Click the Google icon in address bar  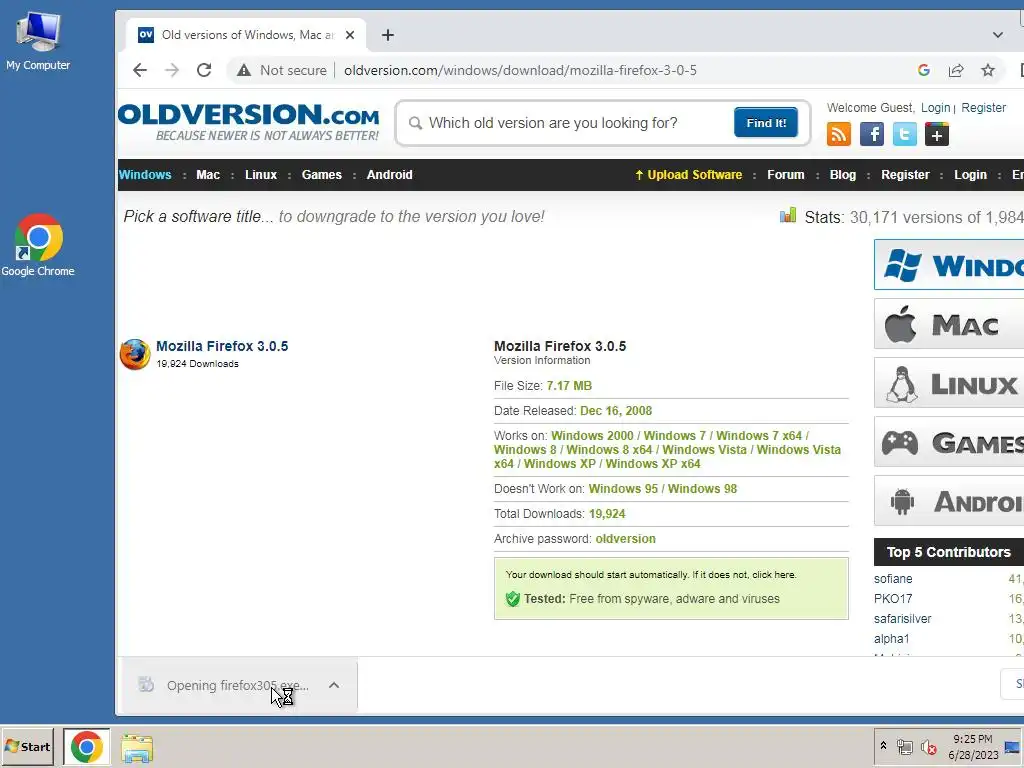click(923, 70)
